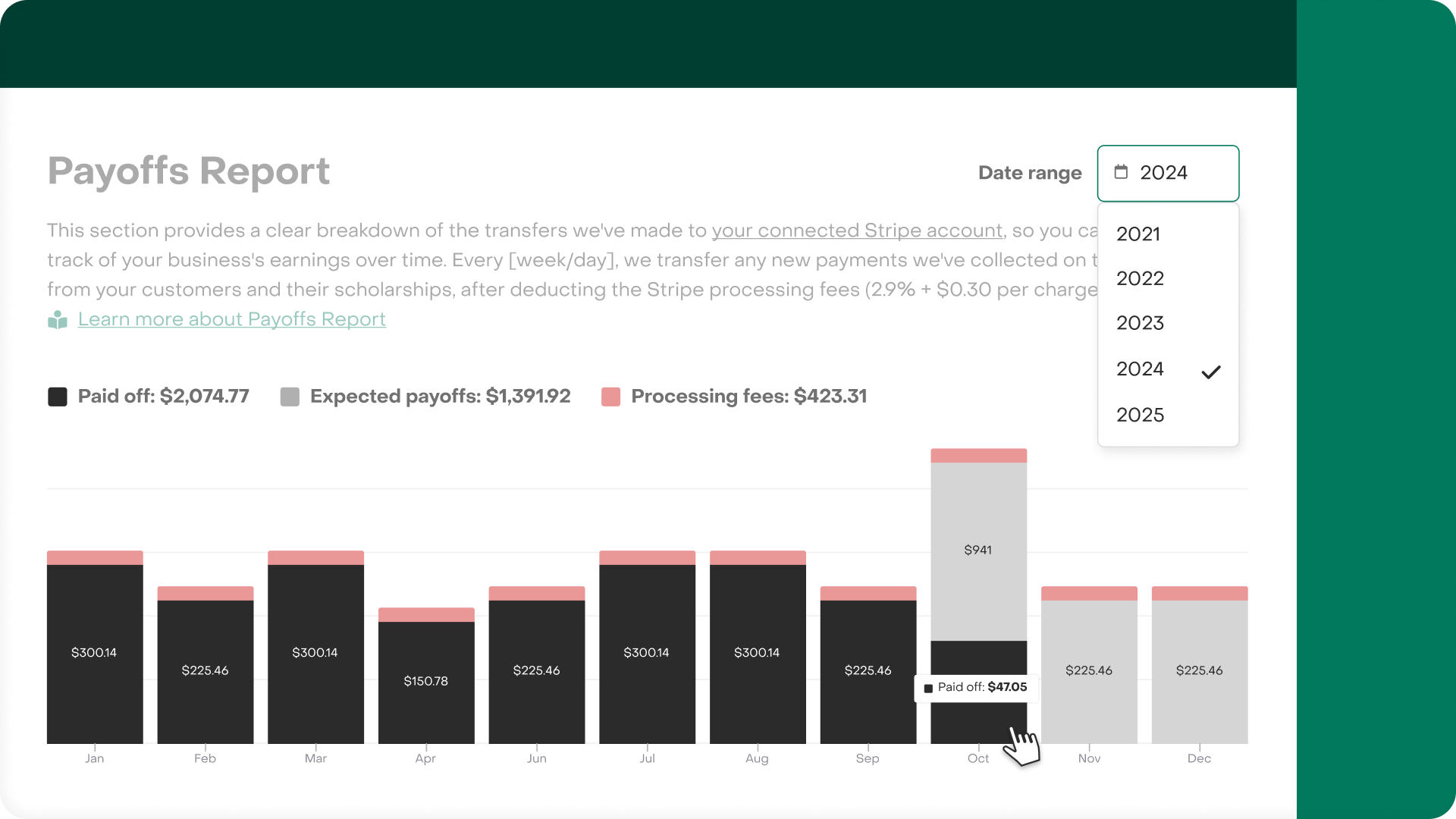Select 2022 from the year list

[x=1140, y=278]
